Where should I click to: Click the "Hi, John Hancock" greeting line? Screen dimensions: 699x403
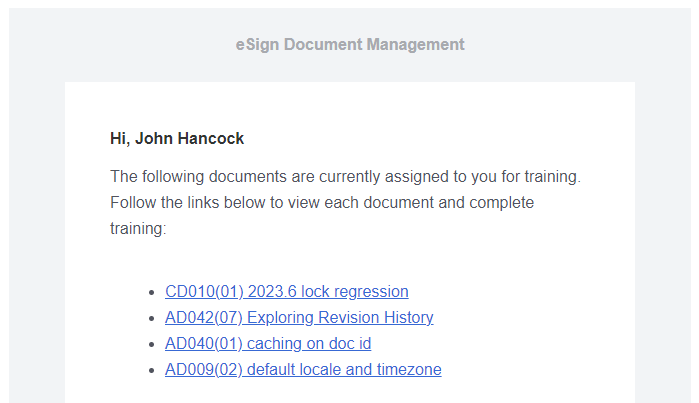pos(177,139)
